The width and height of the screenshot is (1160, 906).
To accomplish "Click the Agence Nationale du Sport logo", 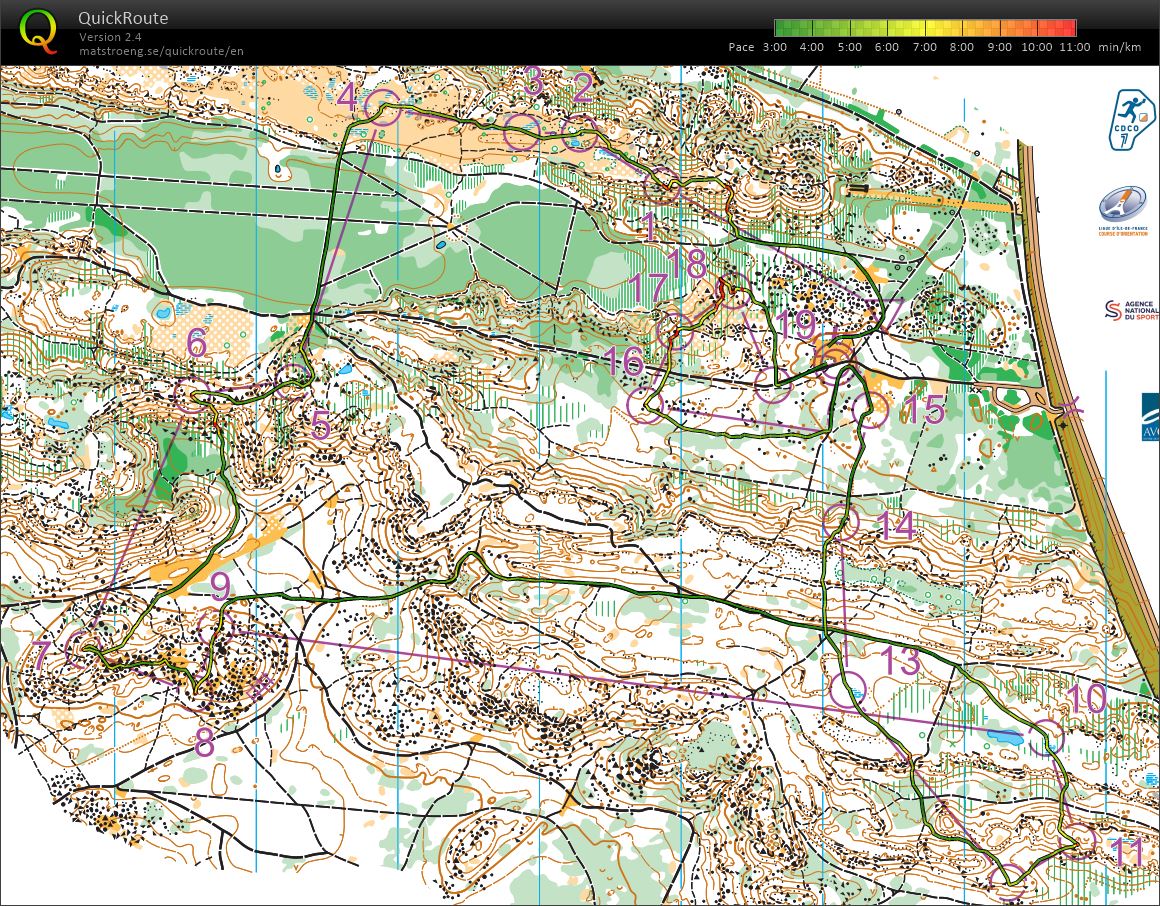I will [1132, 311].
